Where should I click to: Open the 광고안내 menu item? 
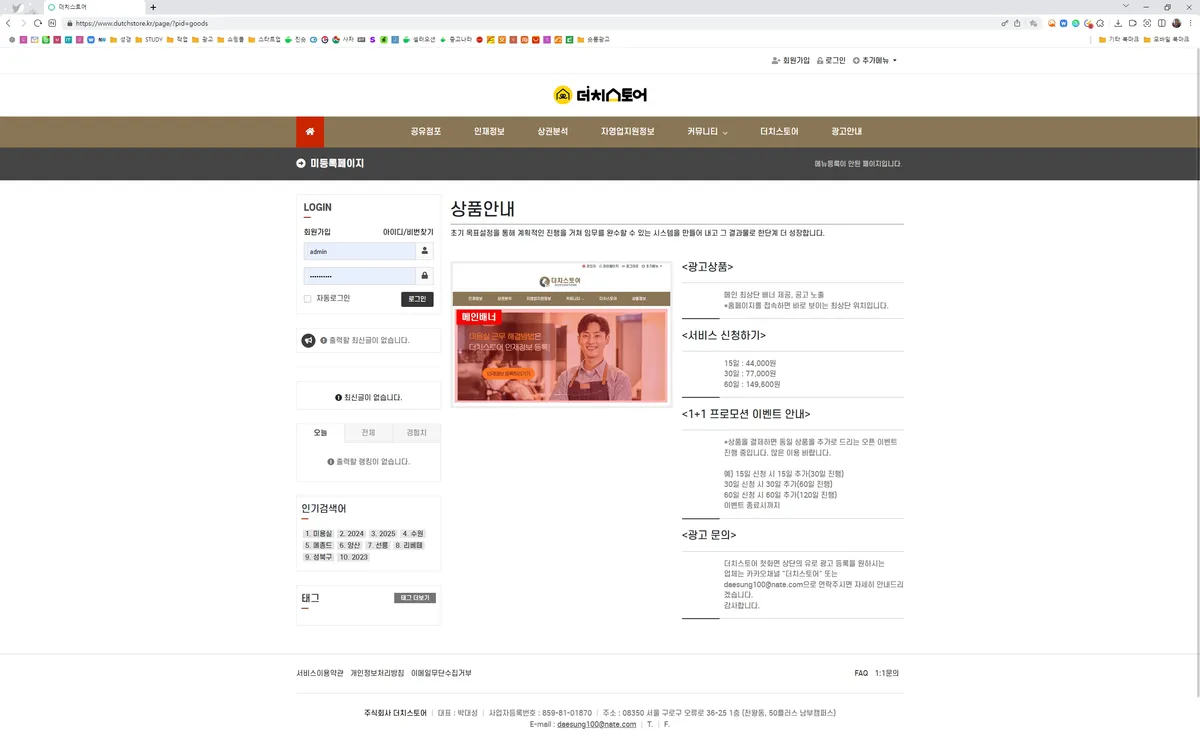click(846, 132)
